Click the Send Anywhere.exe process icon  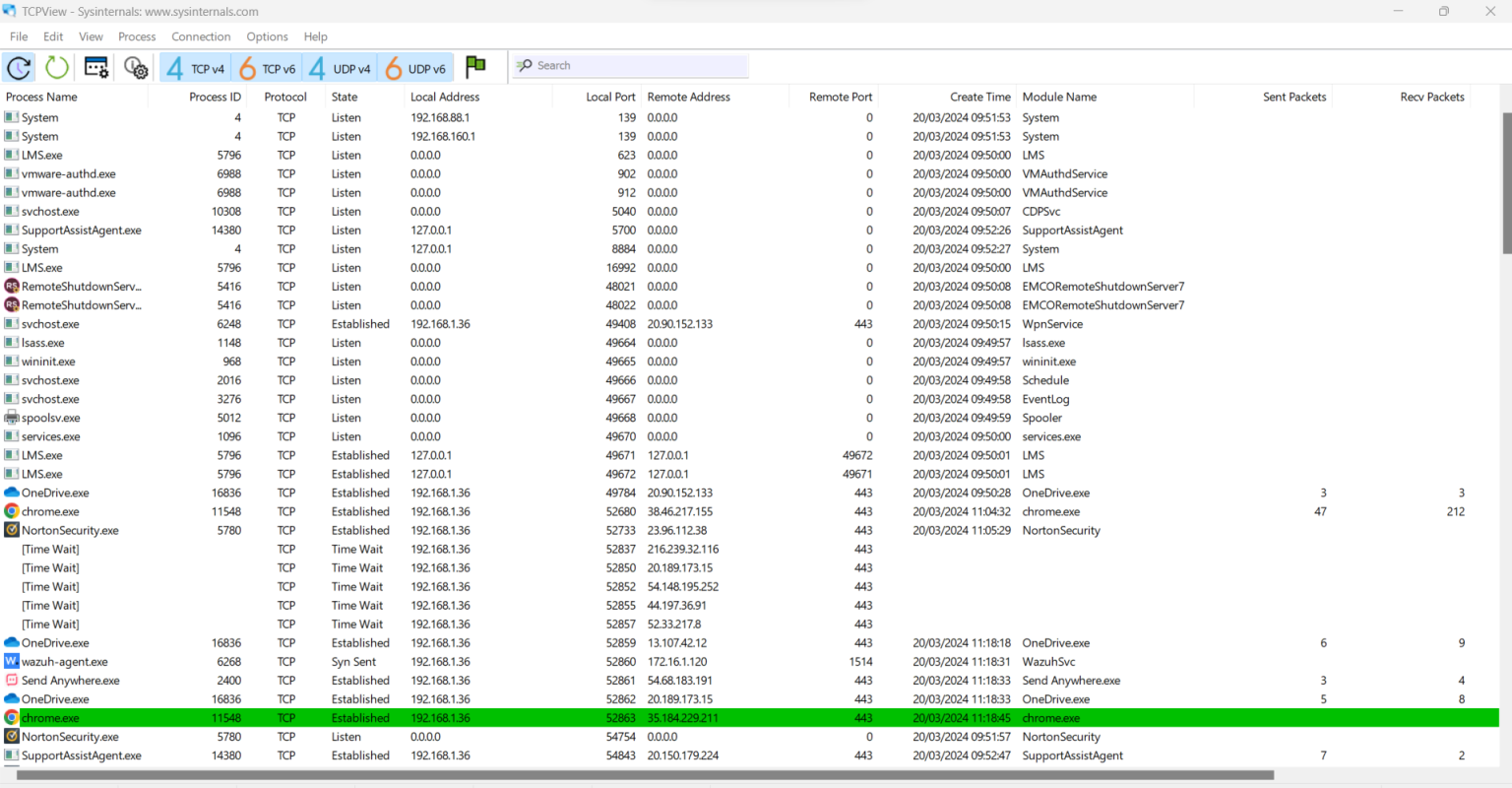pos(11,680)
